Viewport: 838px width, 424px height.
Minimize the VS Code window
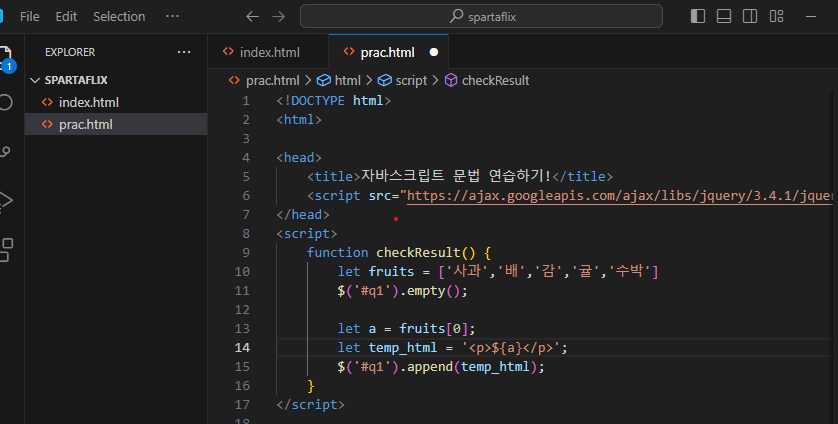pyautogui.click(x=811, y=17)
